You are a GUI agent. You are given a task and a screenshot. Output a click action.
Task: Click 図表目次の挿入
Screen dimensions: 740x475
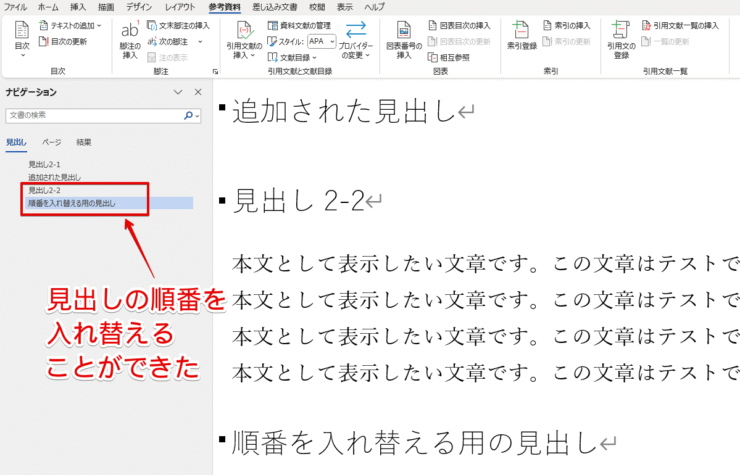460,25
